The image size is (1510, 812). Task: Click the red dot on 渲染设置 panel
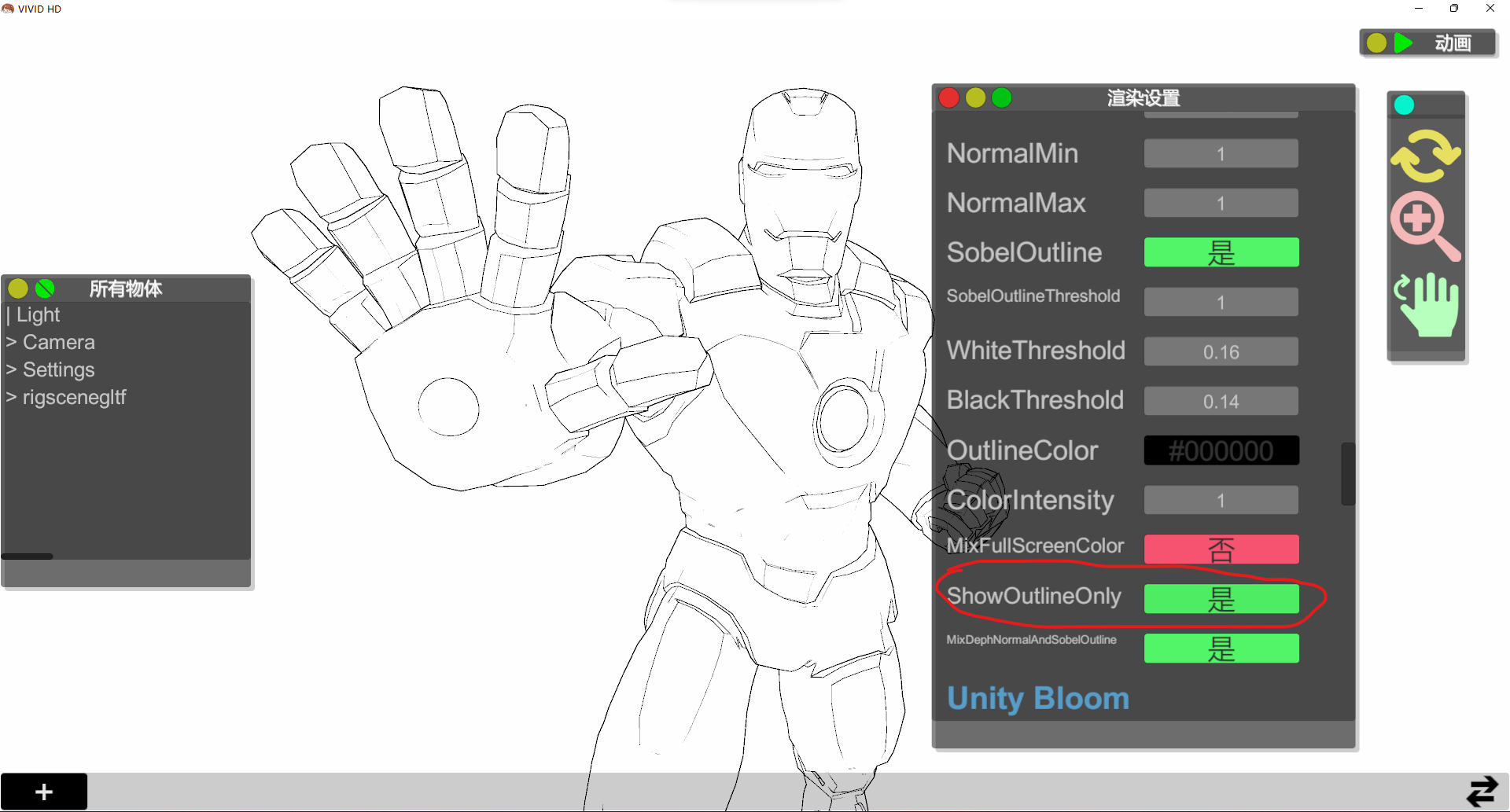point(949,97)
